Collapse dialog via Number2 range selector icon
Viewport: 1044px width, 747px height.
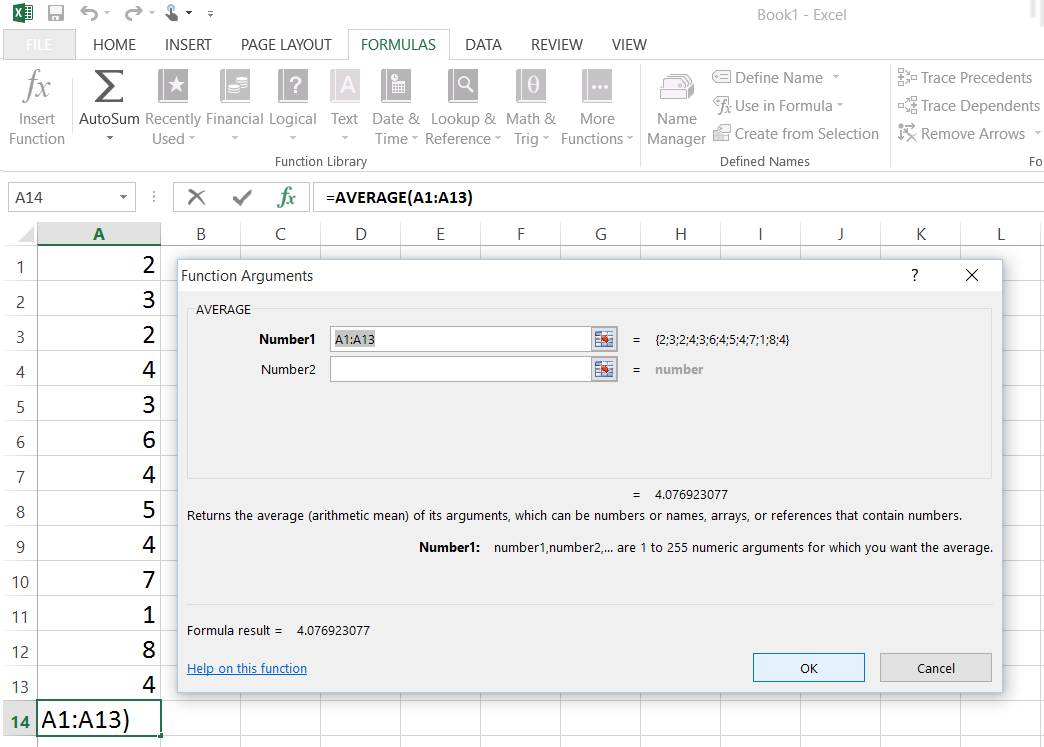pos(604,370)
